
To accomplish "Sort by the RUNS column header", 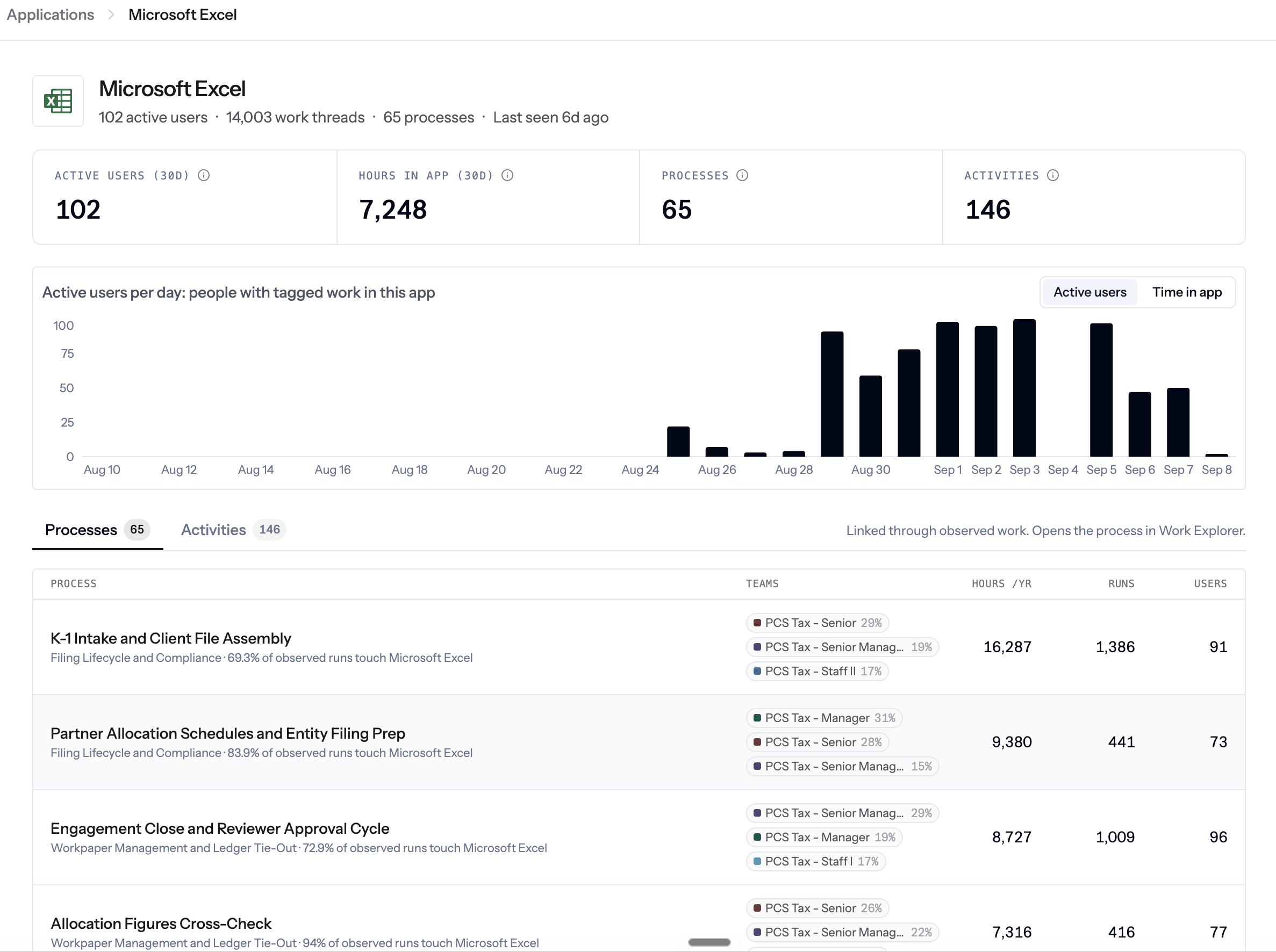I will [x=1121, y=584].
